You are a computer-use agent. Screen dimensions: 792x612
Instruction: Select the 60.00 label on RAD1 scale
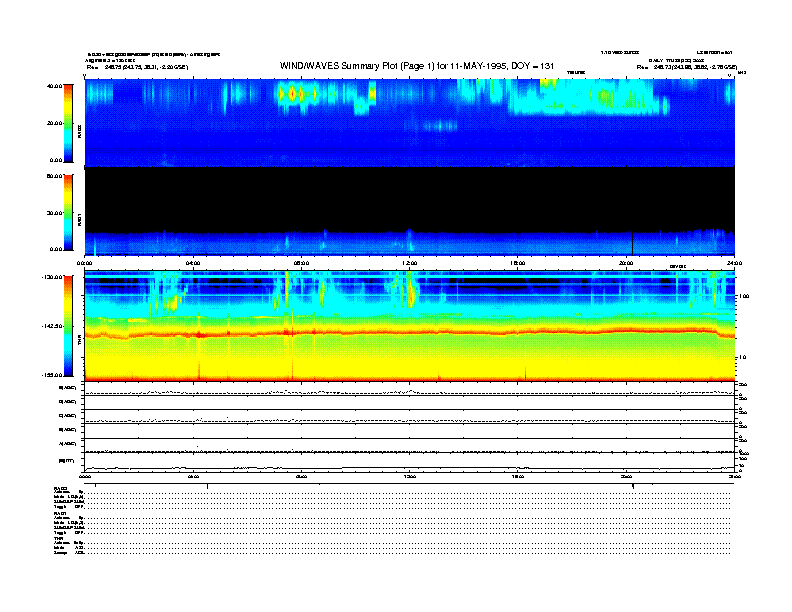point(54,176)
